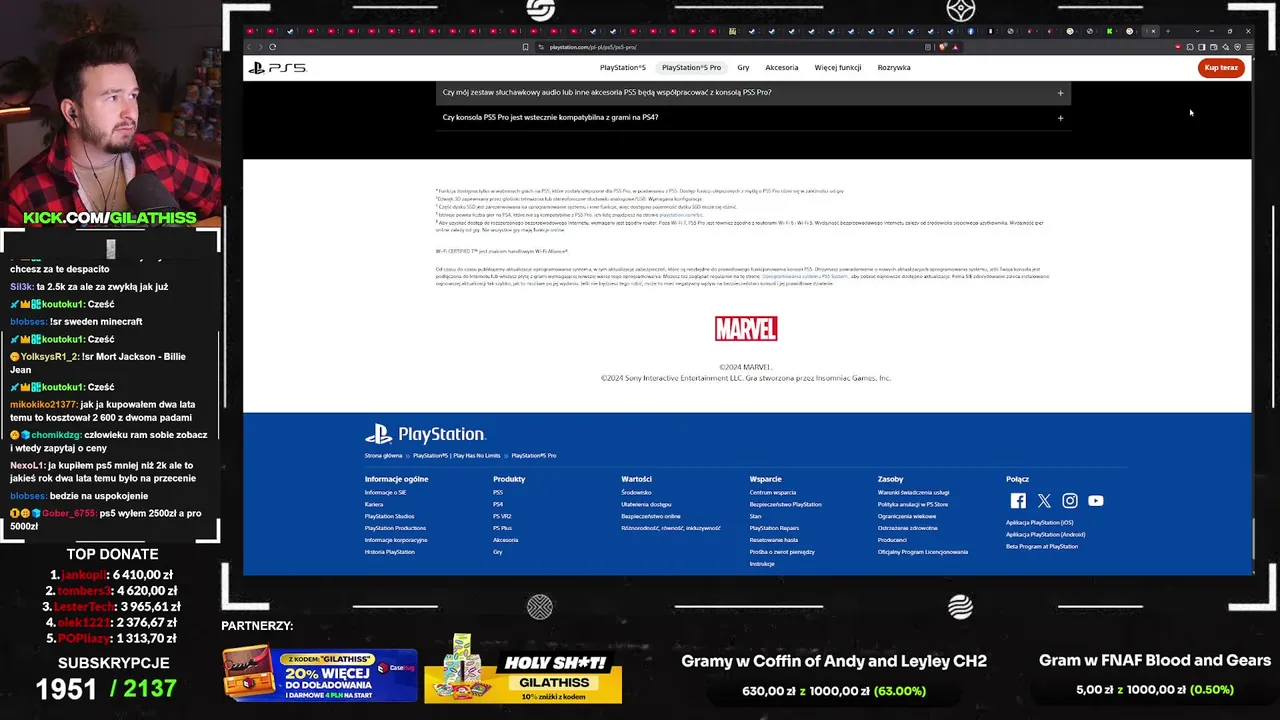Open the Prośba o zwrot pieniędzy link

pyautogui.click(x=782, y=552)
